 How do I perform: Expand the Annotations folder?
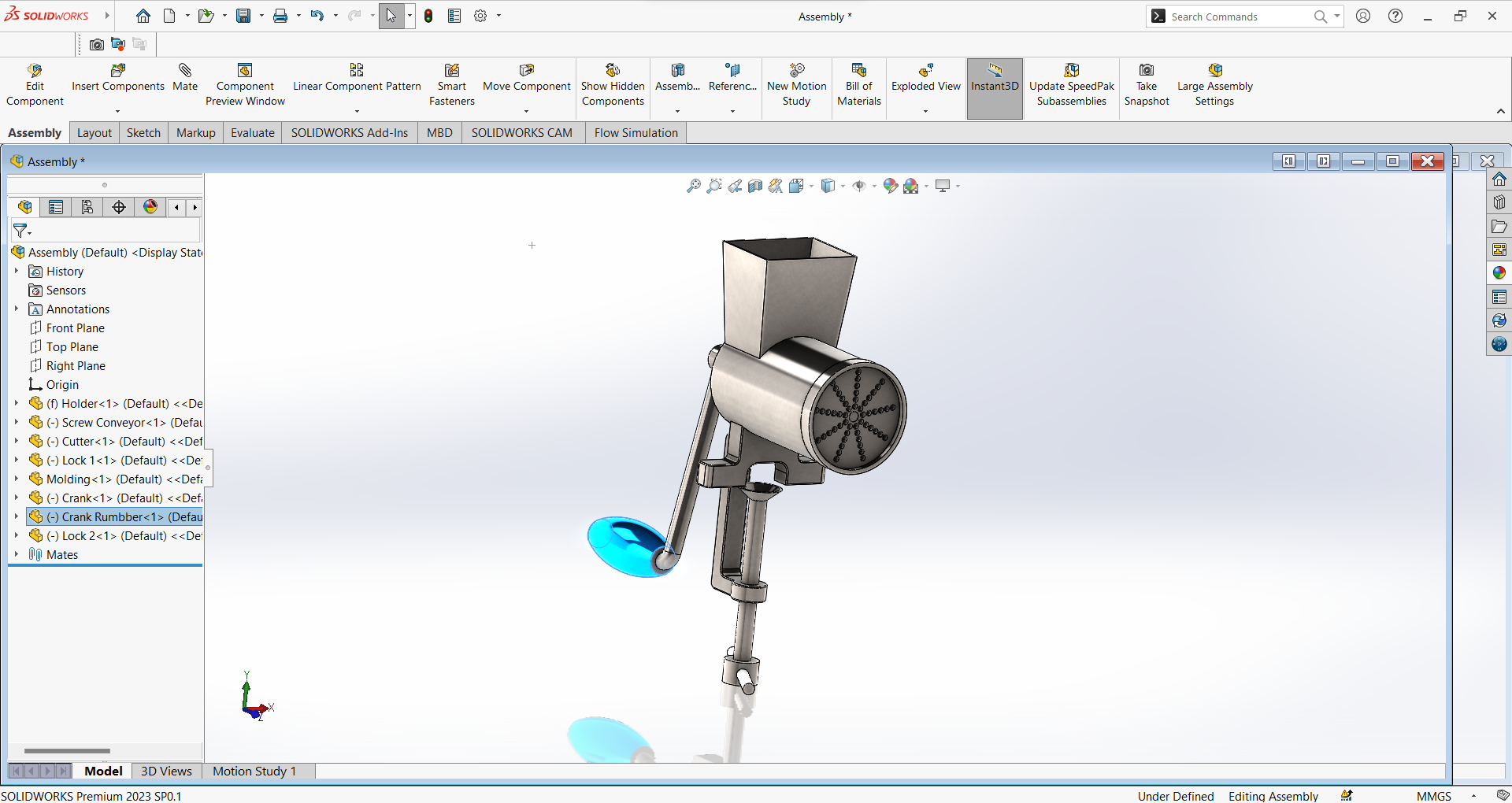16,309
